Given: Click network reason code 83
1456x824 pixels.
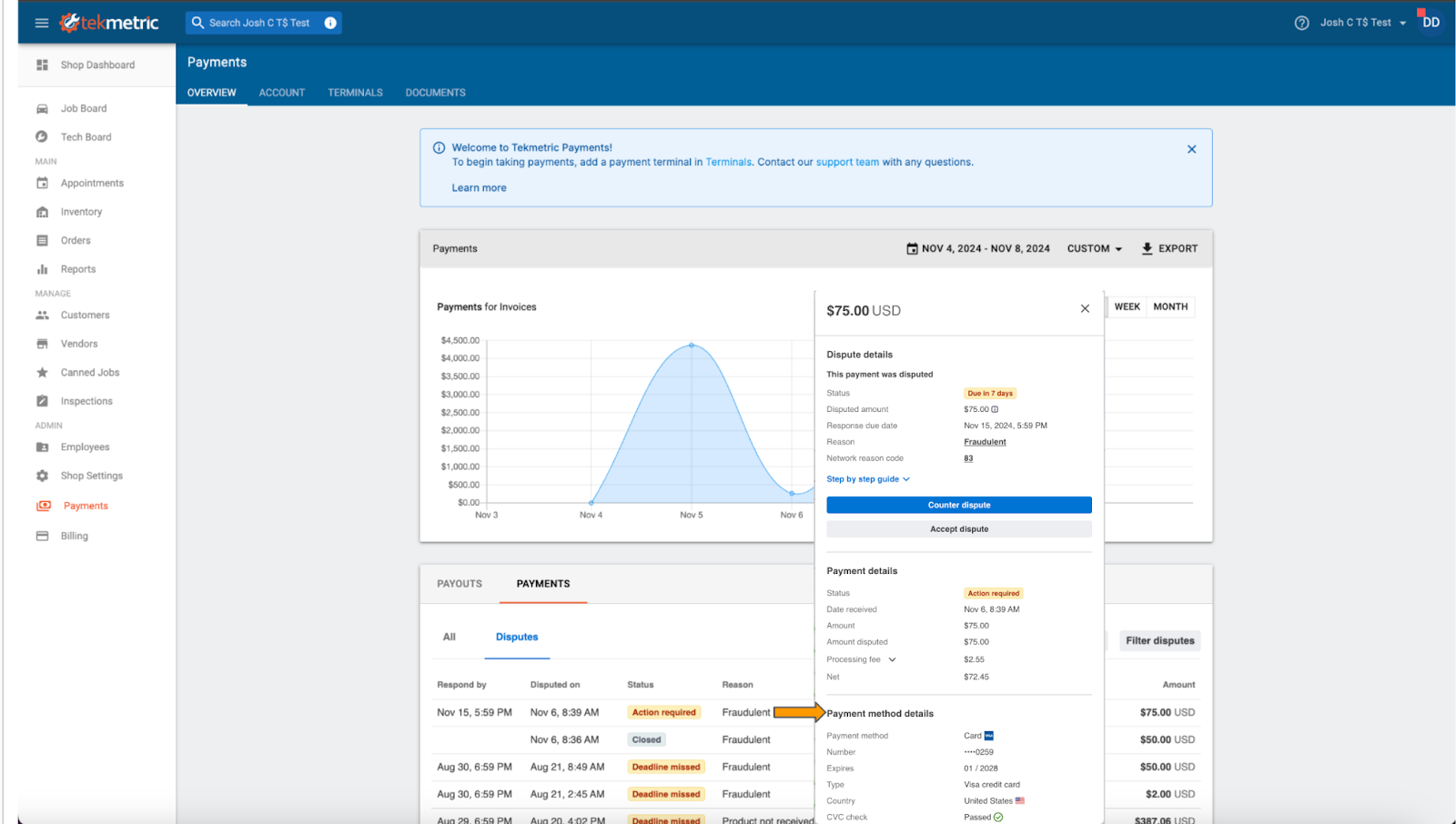Looking at the screenshot, I should click(x=968, y=458).
